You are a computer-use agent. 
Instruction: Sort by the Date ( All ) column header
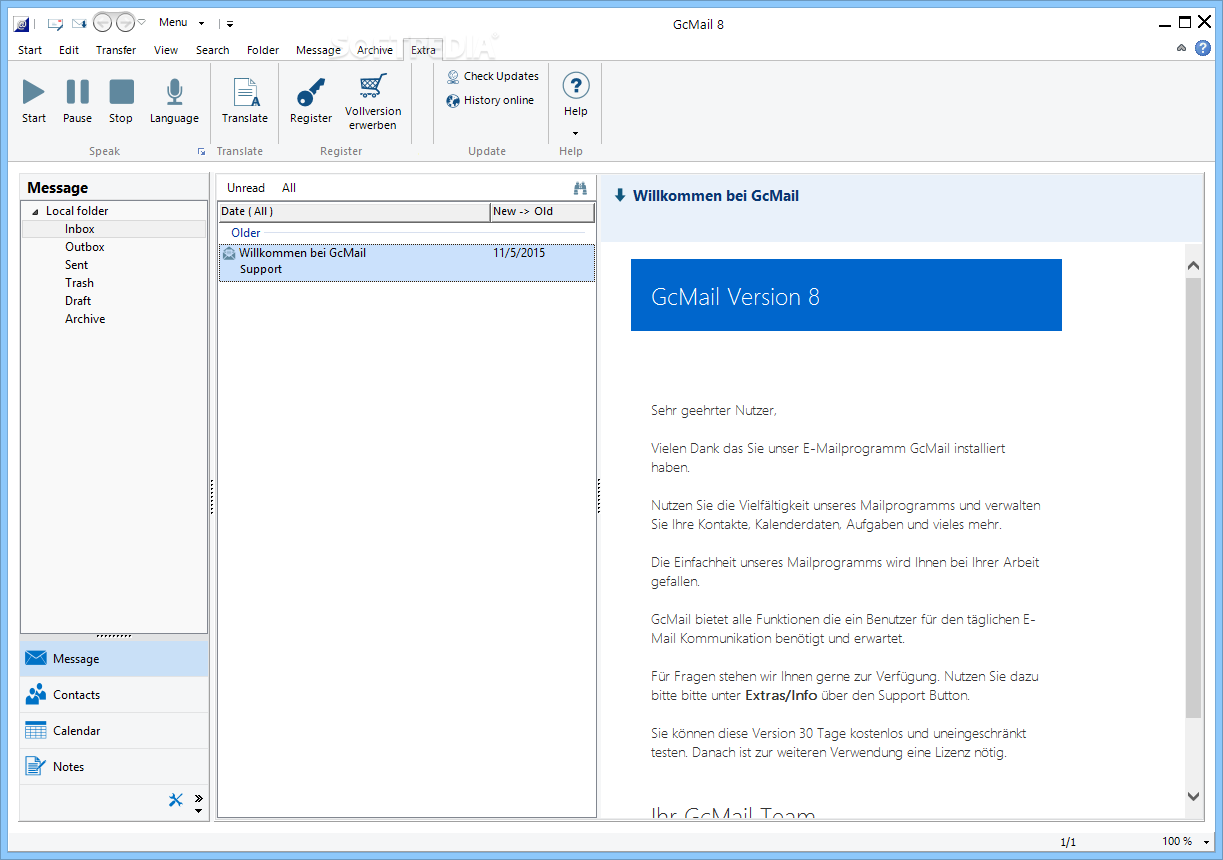point(354,212)
